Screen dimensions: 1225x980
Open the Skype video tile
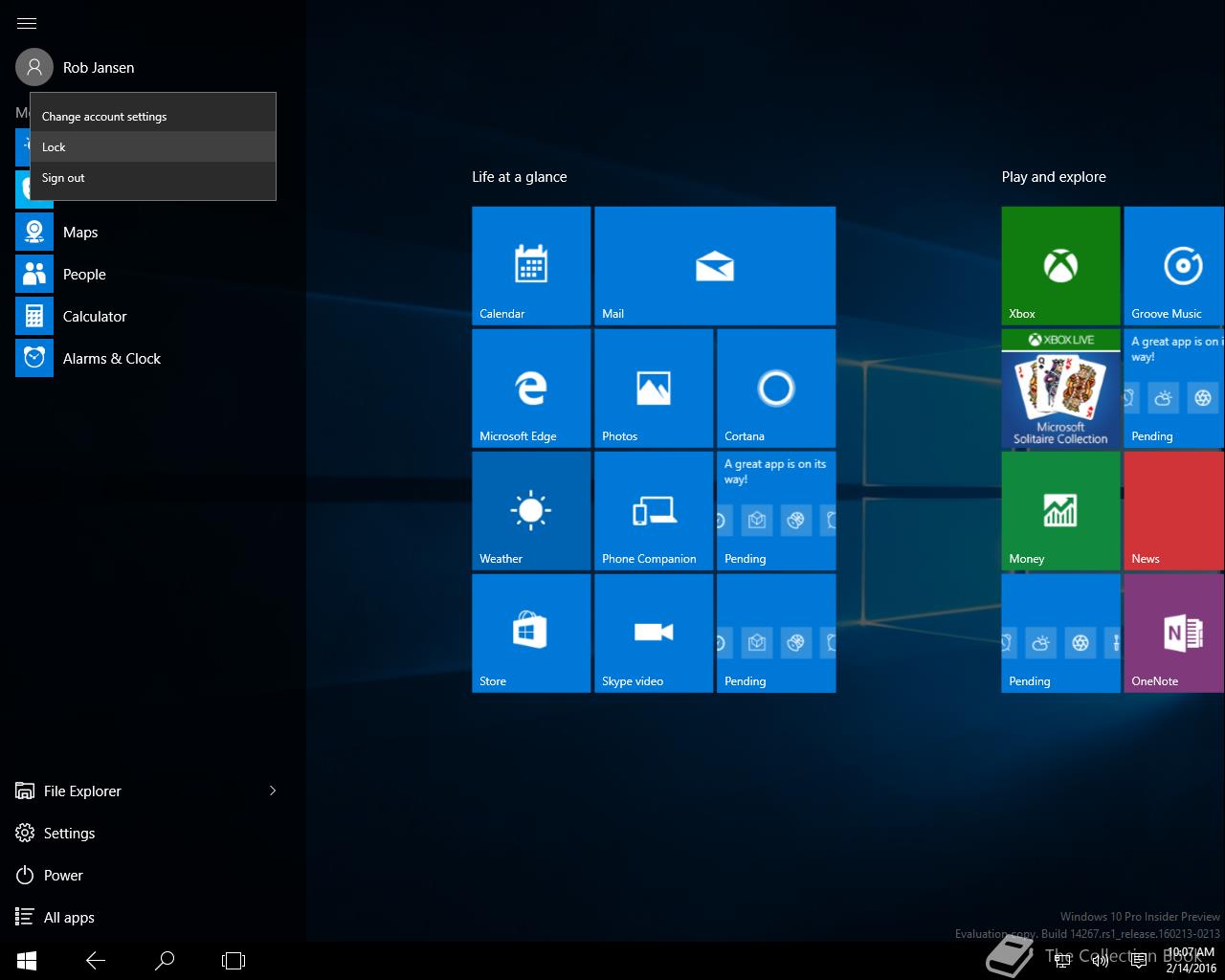654,634
